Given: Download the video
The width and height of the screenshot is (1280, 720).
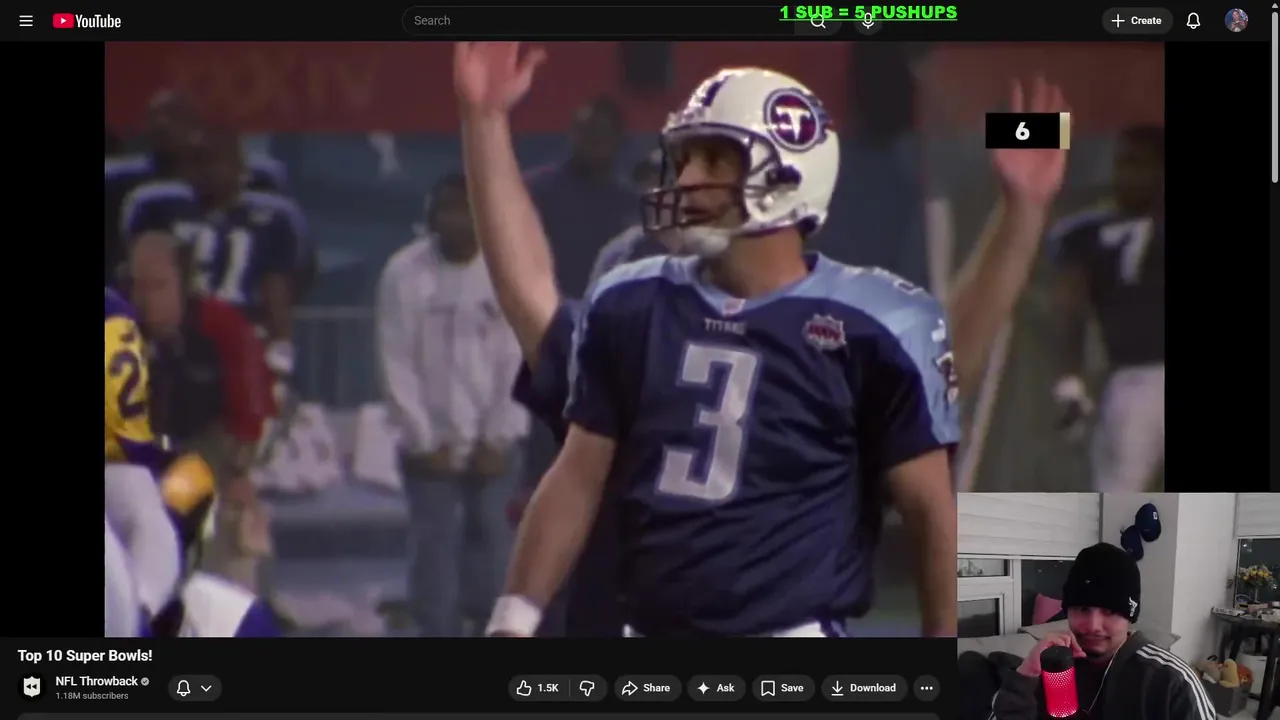Looking at the screenshot, I should pyautogui.click(x=863, y=688).
